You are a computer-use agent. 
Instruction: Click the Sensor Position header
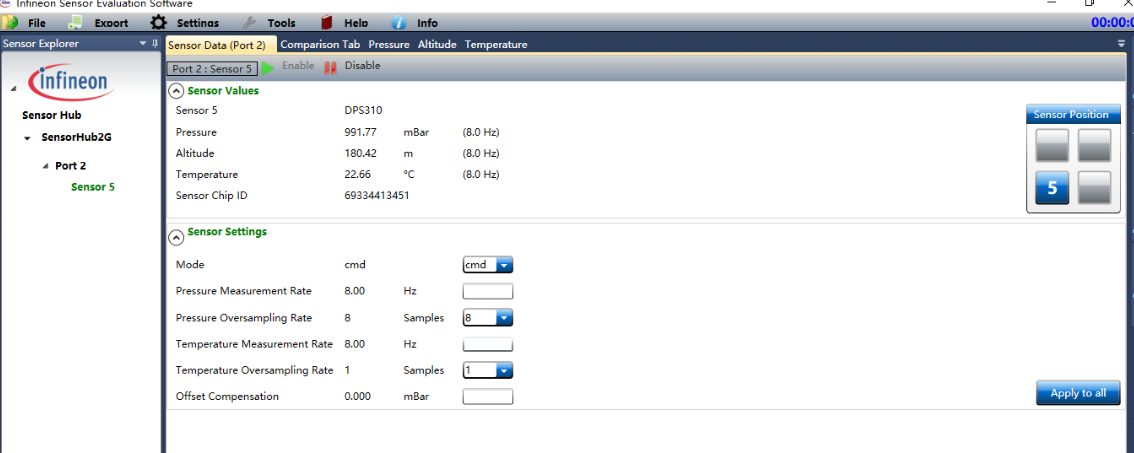click(1073, 114)
